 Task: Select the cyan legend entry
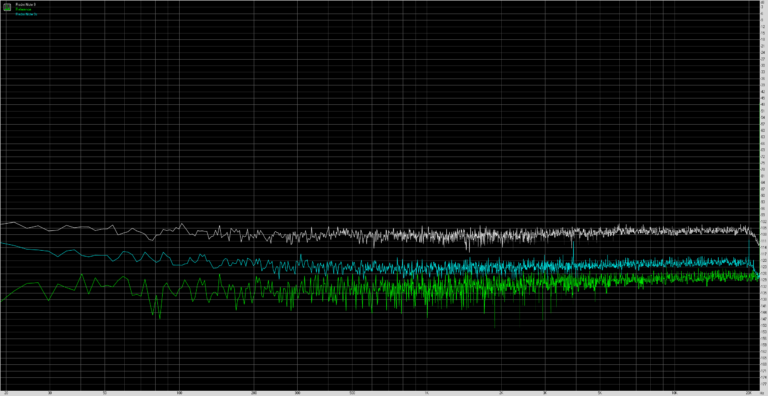26,14
